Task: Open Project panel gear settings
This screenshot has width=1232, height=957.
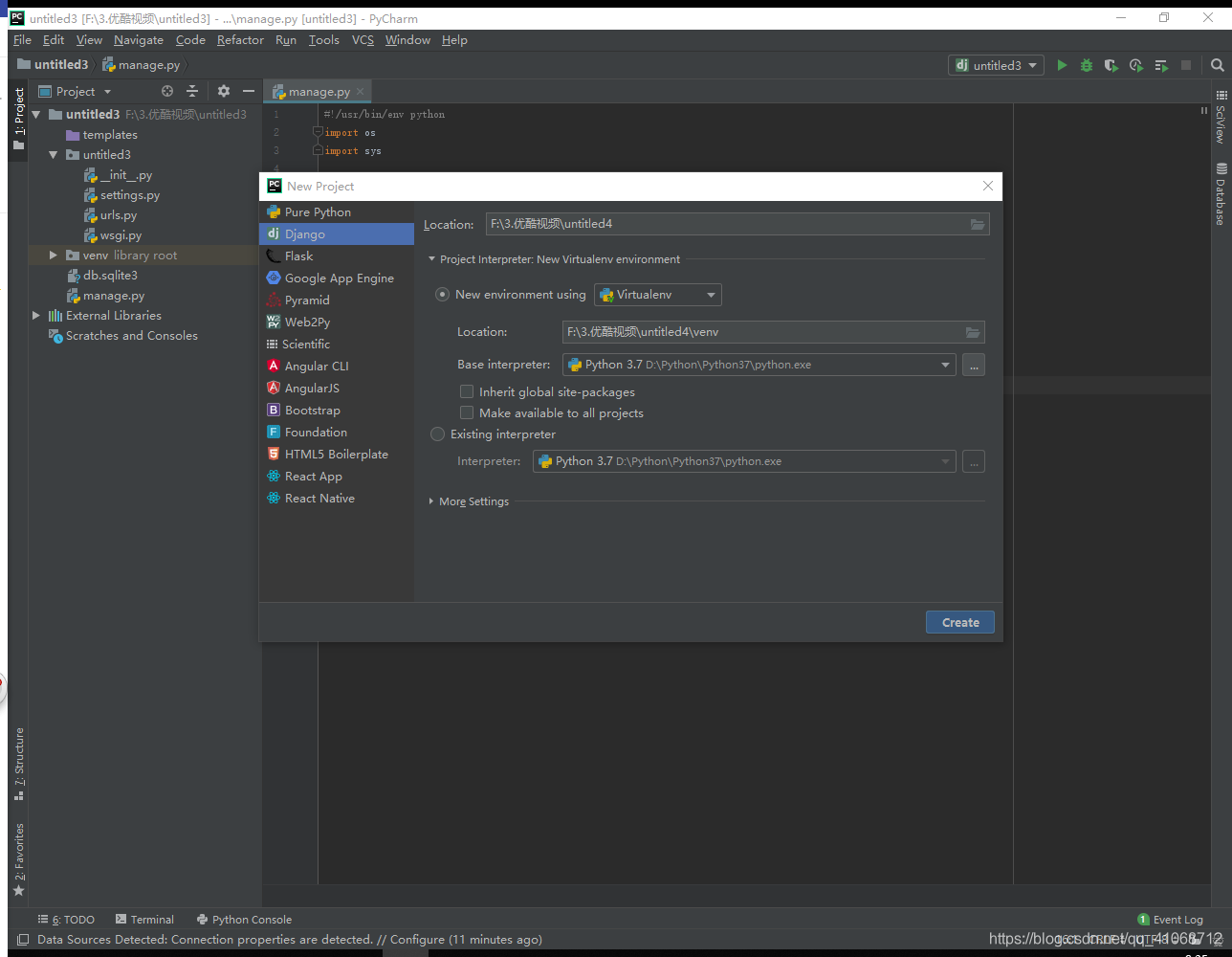Action: pos(224,91)
